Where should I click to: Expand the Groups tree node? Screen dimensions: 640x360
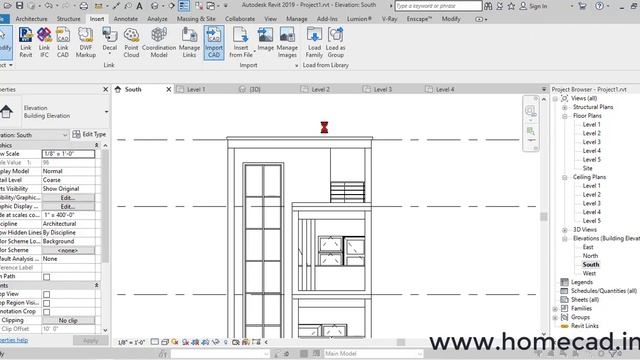pos(555,317)
